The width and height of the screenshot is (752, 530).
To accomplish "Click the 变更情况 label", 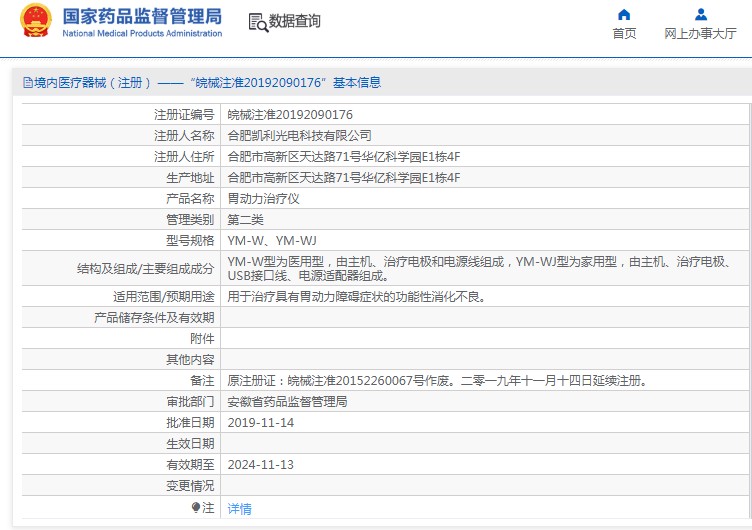I will pos(190,486).
